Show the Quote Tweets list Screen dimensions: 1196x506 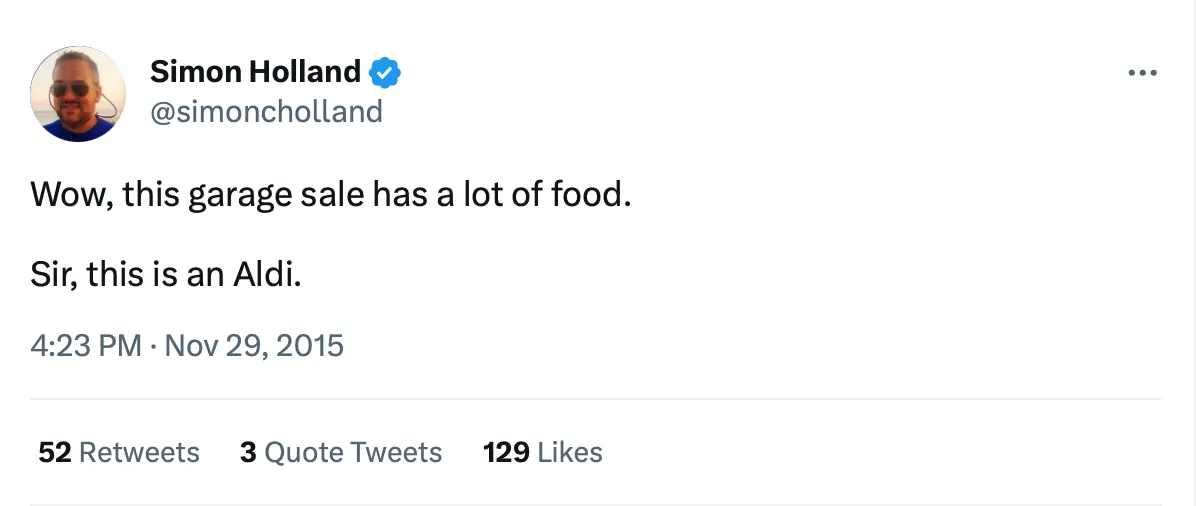point(353,453)
